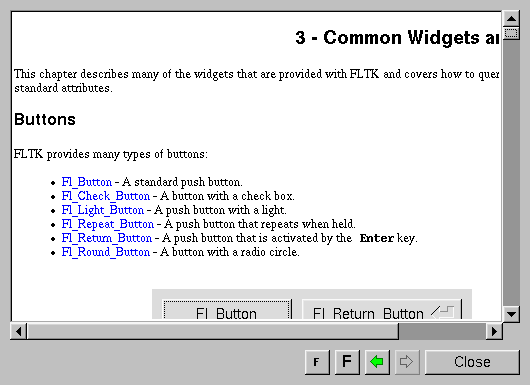Follow the Fl_Light_Button link
The image size is (530, 385).
[x=103, y=210]
